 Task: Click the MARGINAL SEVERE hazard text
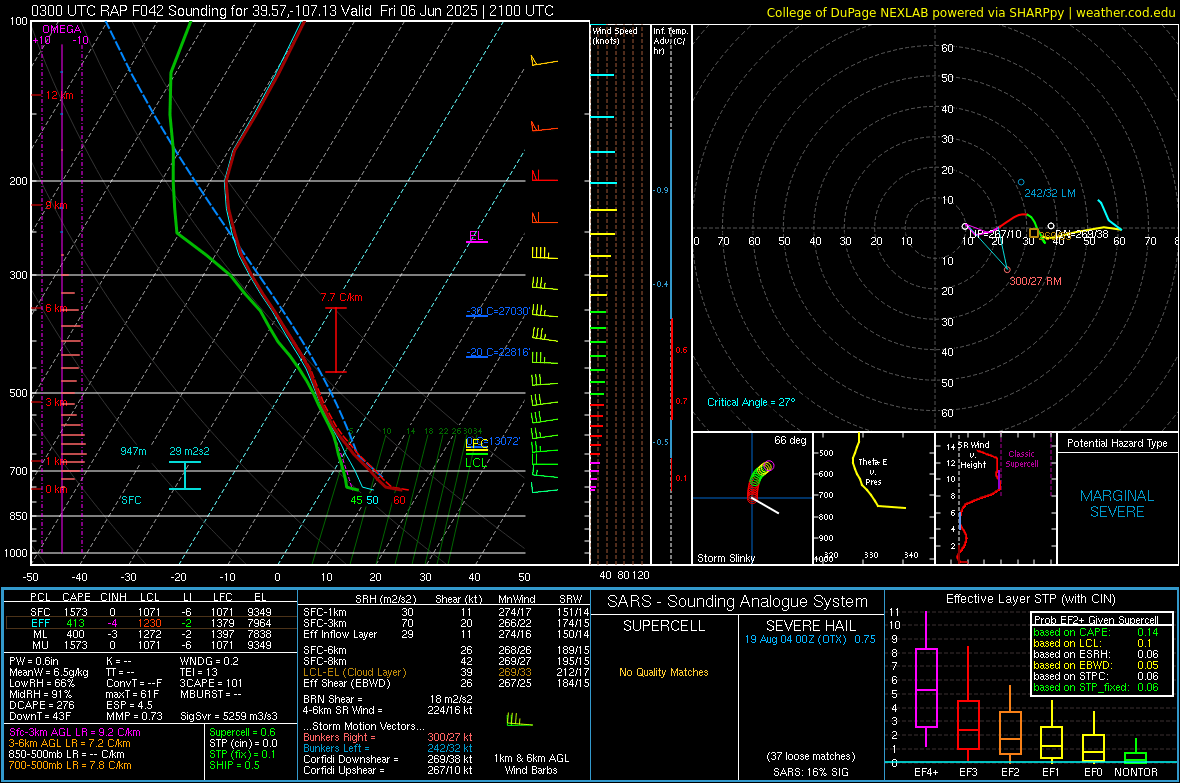pyautogui.click(x=1117, y=504)
